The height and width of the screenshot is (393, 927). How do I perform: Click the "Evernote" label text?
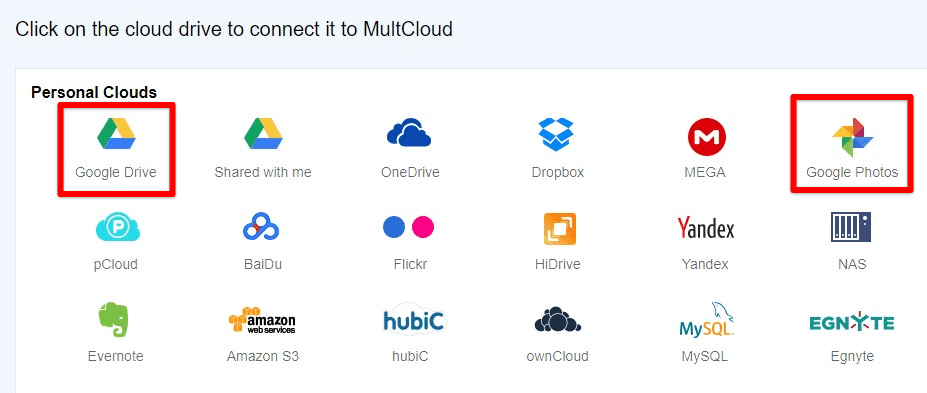click(115, 356)
